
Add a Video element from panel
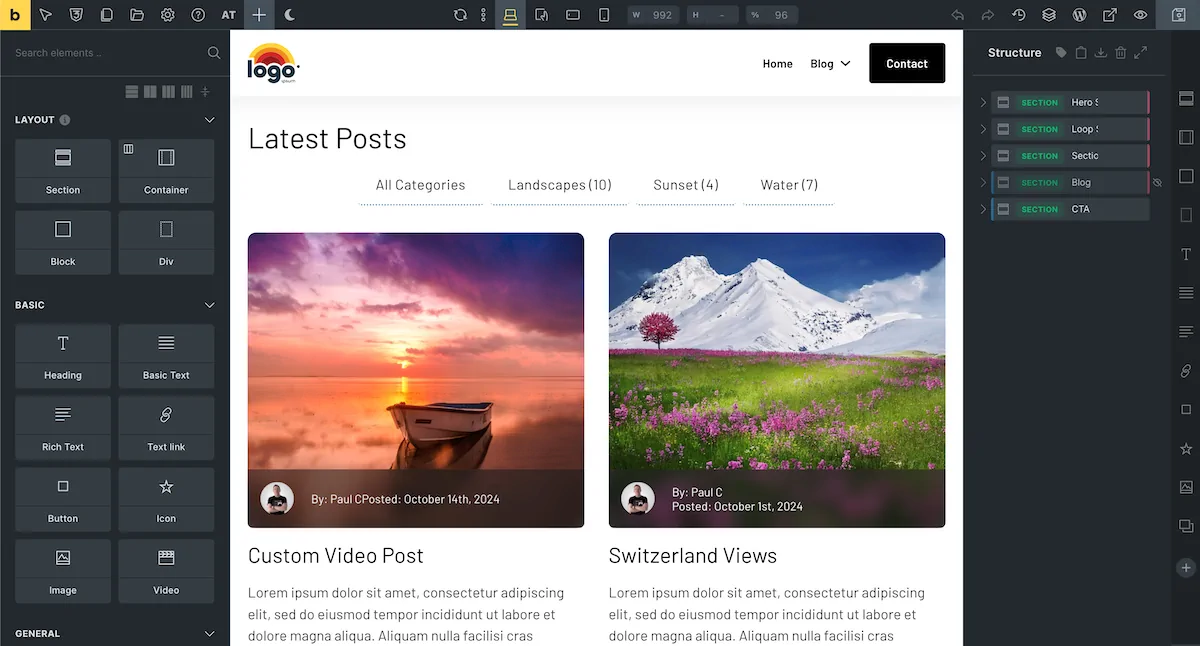166,571
